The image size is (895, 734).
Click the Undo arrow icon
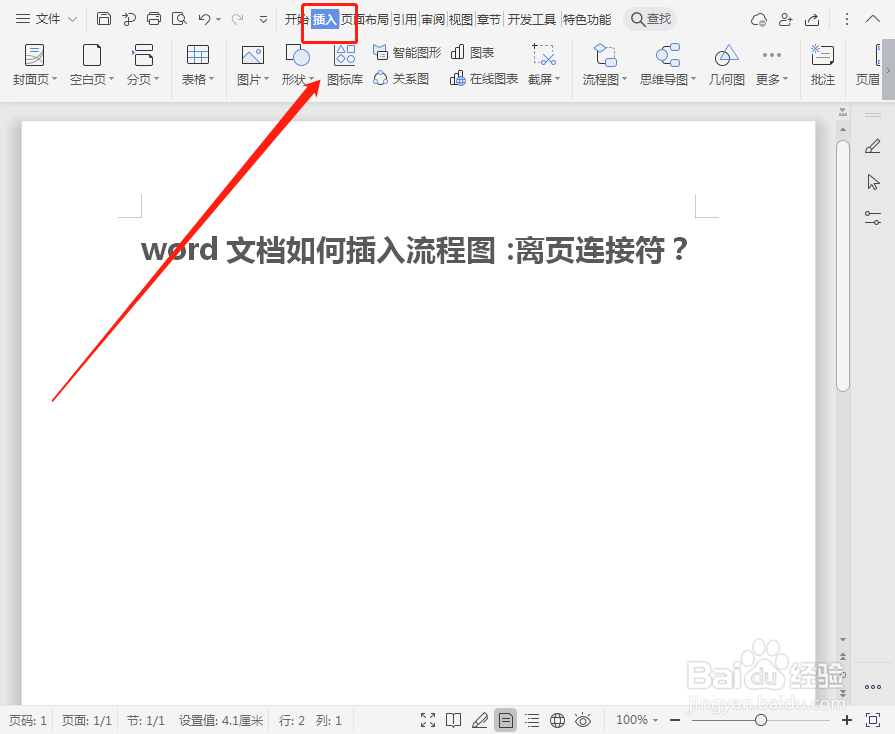click(204, 19)
